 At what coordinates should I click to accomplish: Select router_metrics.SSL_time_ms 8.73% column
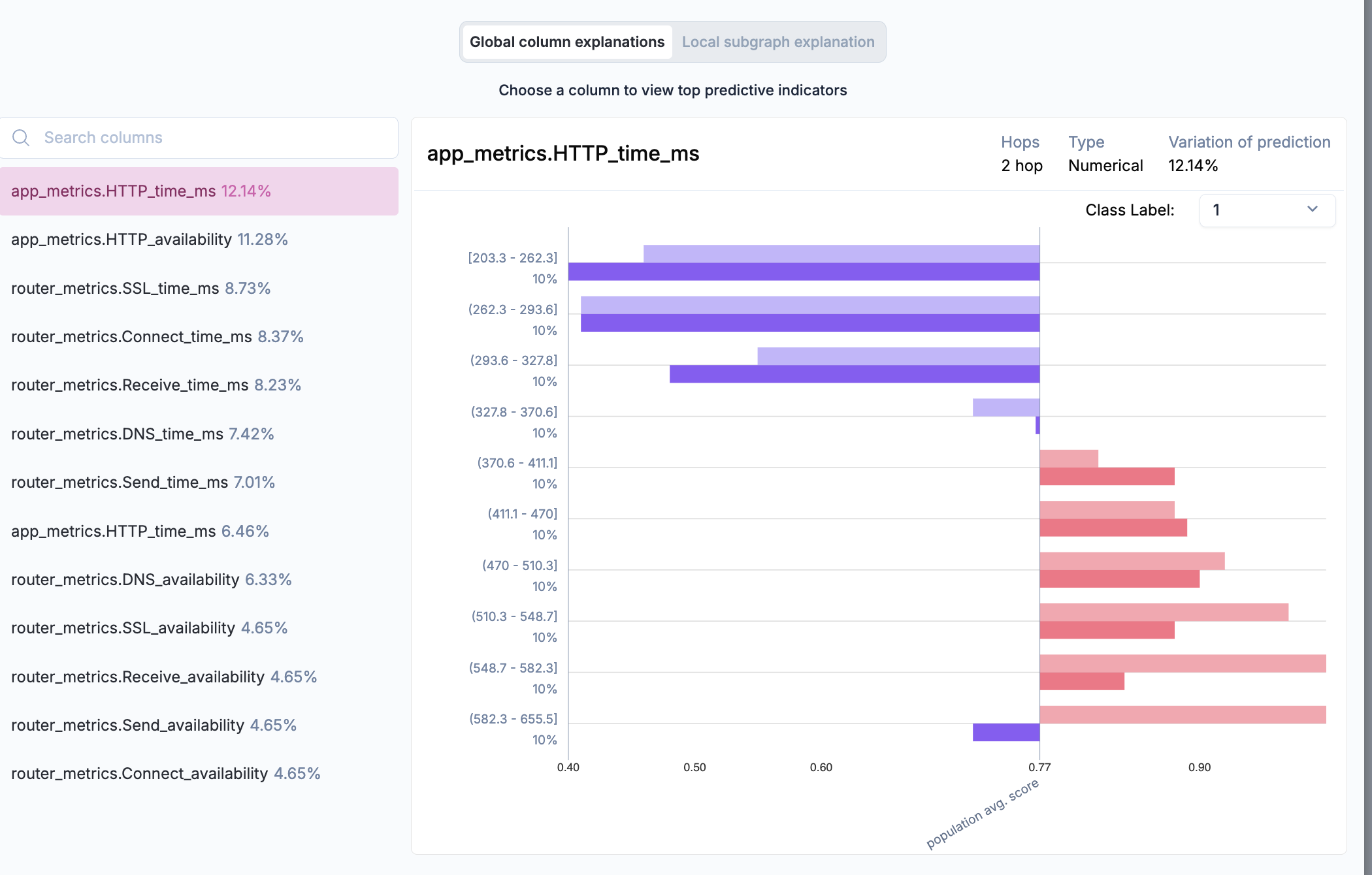[140, 288]
